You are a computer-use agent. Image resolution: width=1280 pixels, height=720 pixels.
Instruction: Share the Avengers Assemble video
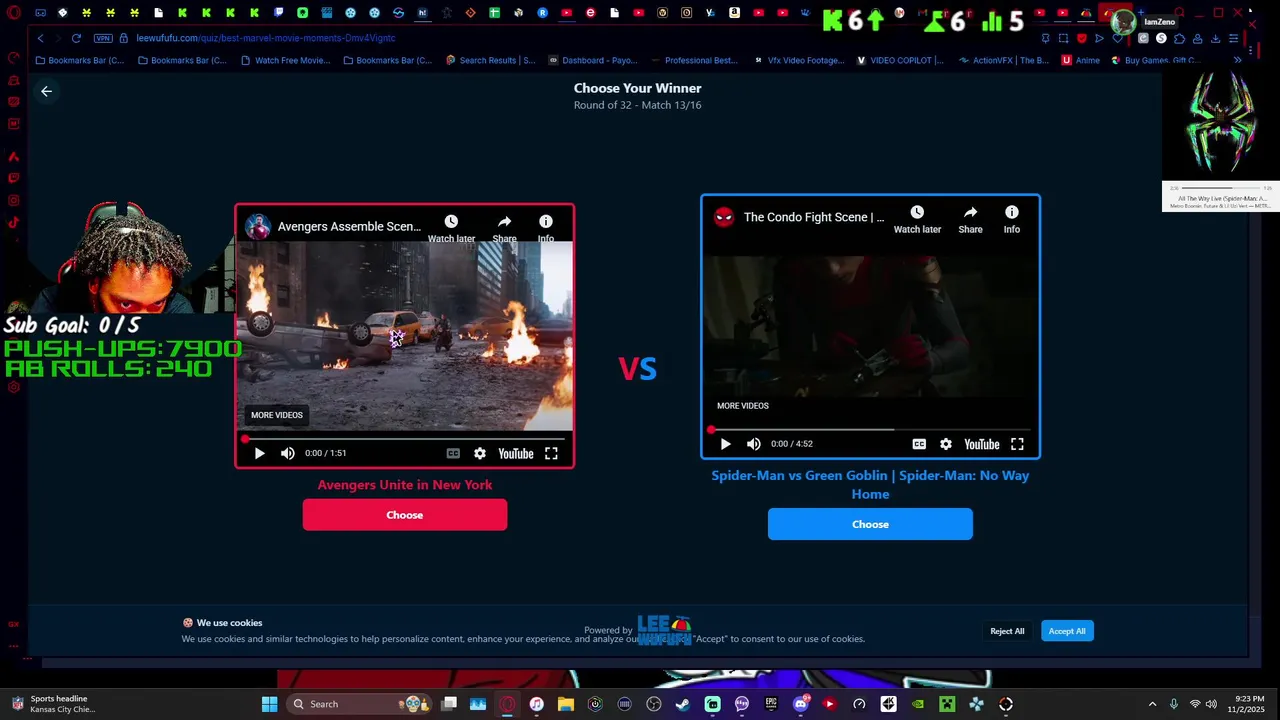coord(505,228)
